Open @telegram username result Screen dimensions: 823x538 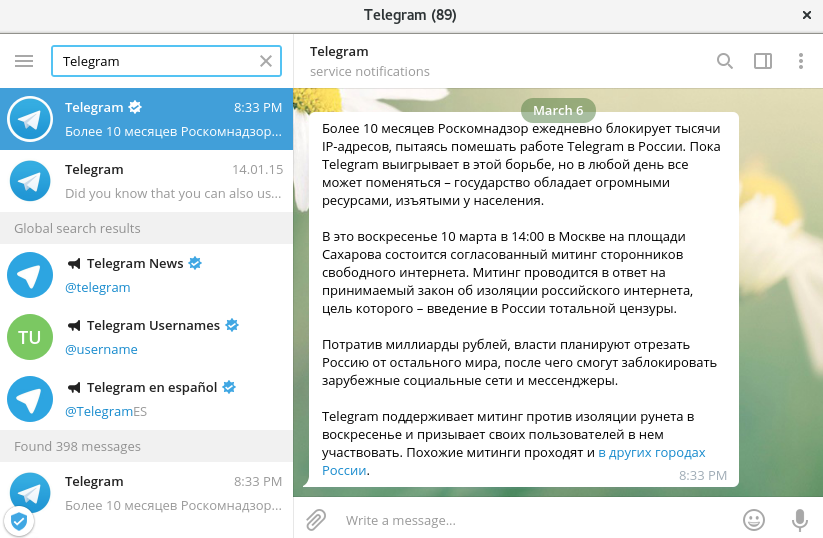[x=98, y=288]
